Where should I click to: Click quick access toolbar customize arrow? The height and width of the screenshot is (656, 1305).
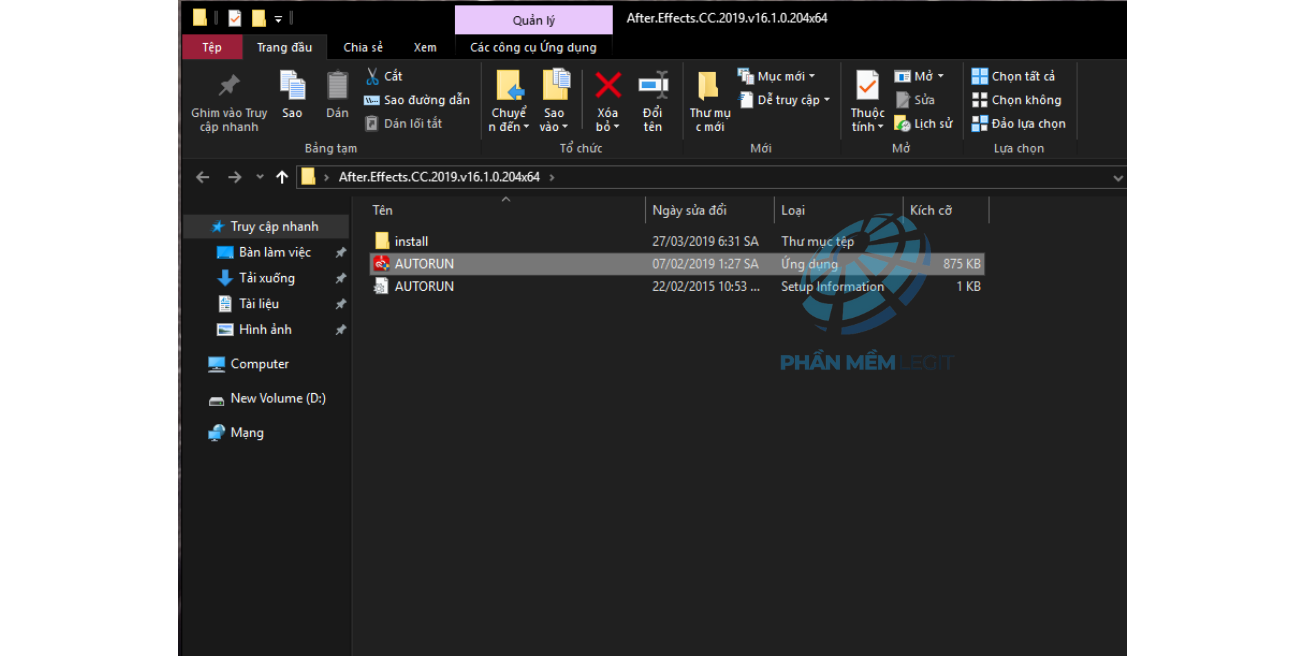(278, 19)
